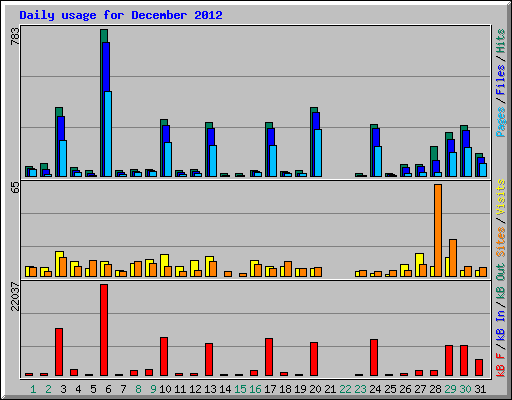The height and width of the screenshot is (400, 512).
Task: Click the orange Sites bar for day 29
Action: (x=453, y=258)
